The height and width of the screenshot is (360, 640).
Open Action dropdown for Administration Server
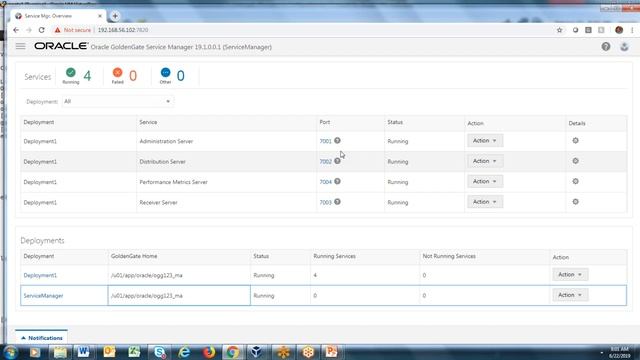485,140
